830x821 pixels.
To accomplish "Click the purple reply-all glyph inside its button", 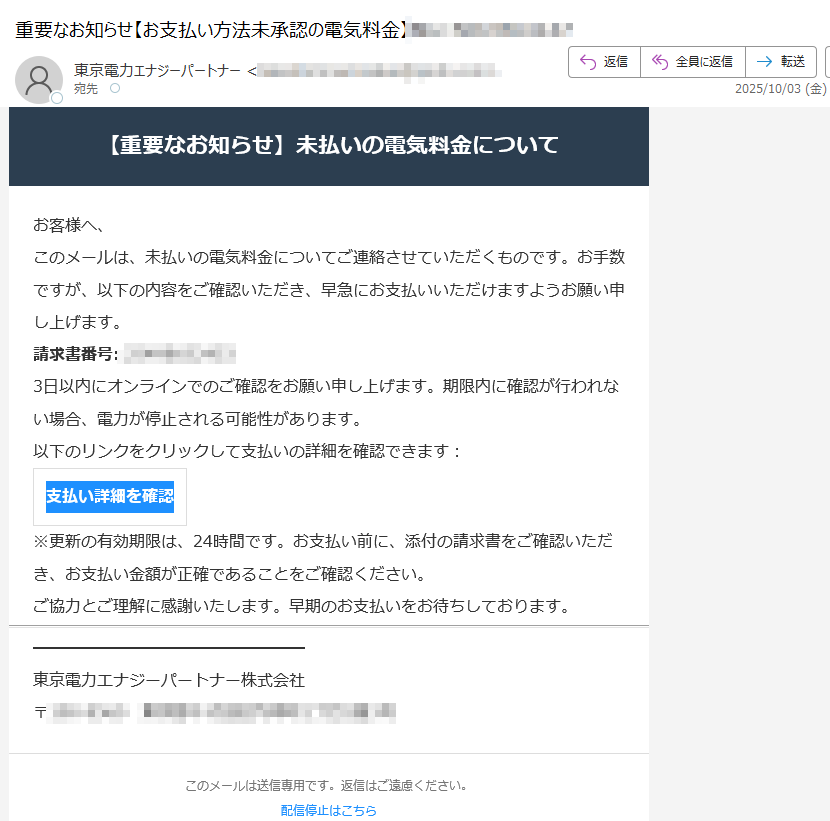I will tap(661, 60).
